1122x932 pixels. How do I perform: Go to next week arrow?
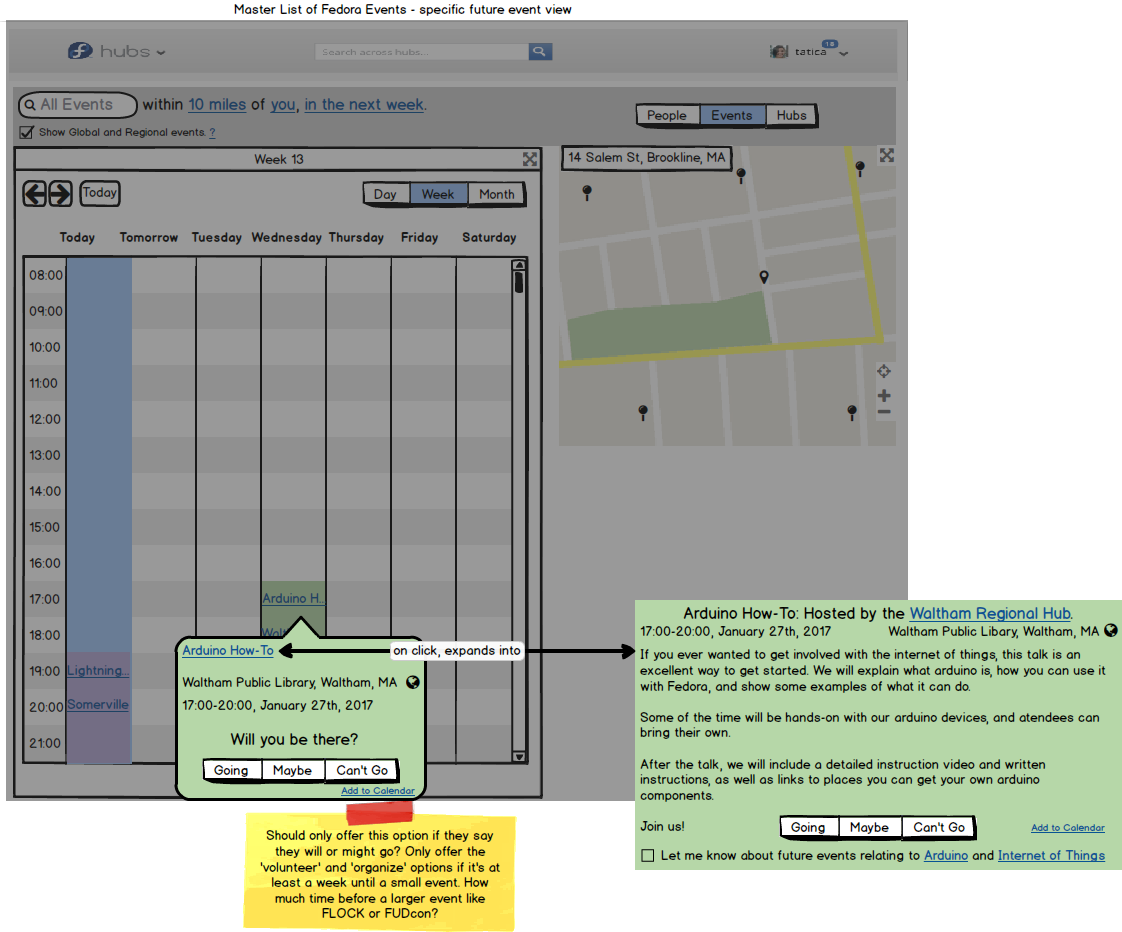60,193
